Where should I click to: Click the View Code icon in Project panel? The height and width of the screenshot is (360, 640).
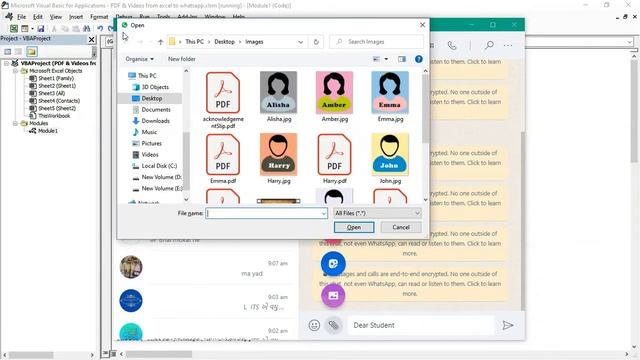coord(8,51)
